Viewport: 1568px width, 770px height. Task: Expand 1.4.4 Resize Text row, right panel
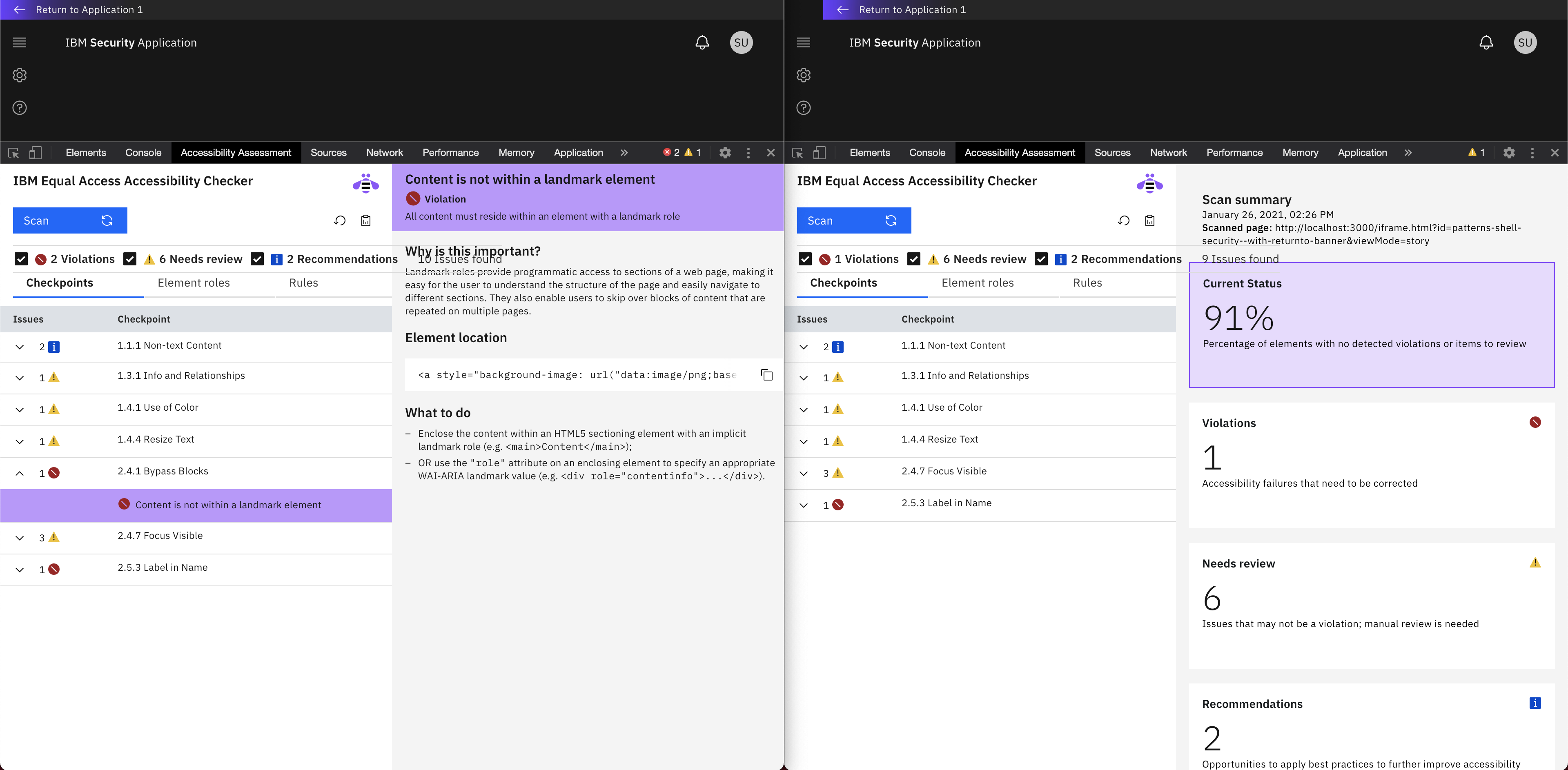point(804,441)
